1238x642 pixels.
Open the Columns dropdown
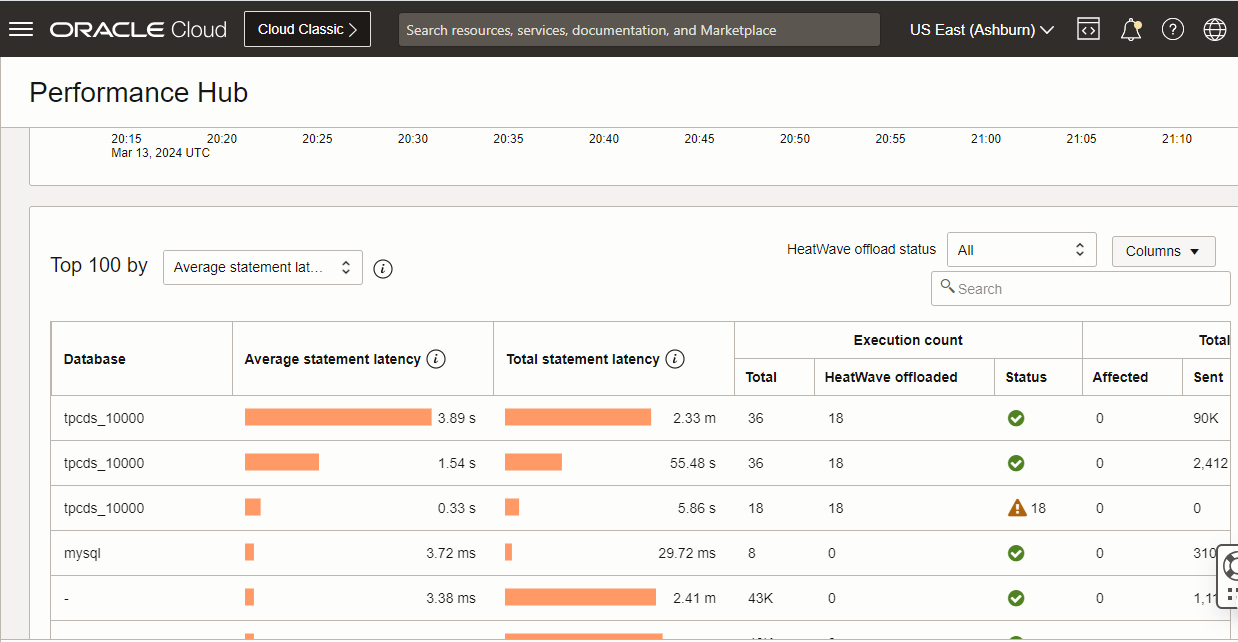[x=1163, y=251]
